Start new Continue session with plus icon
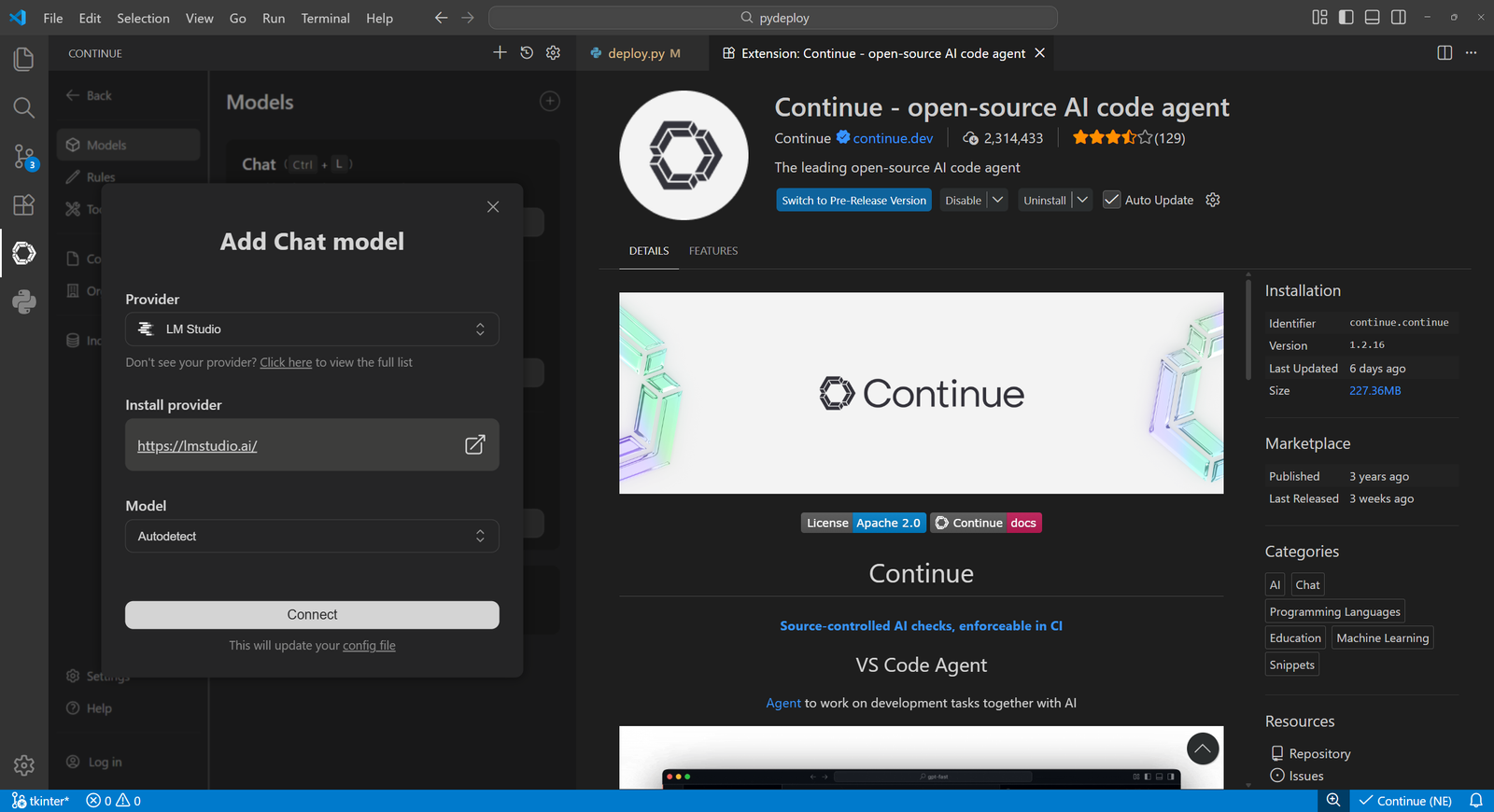 pos(500,53)
